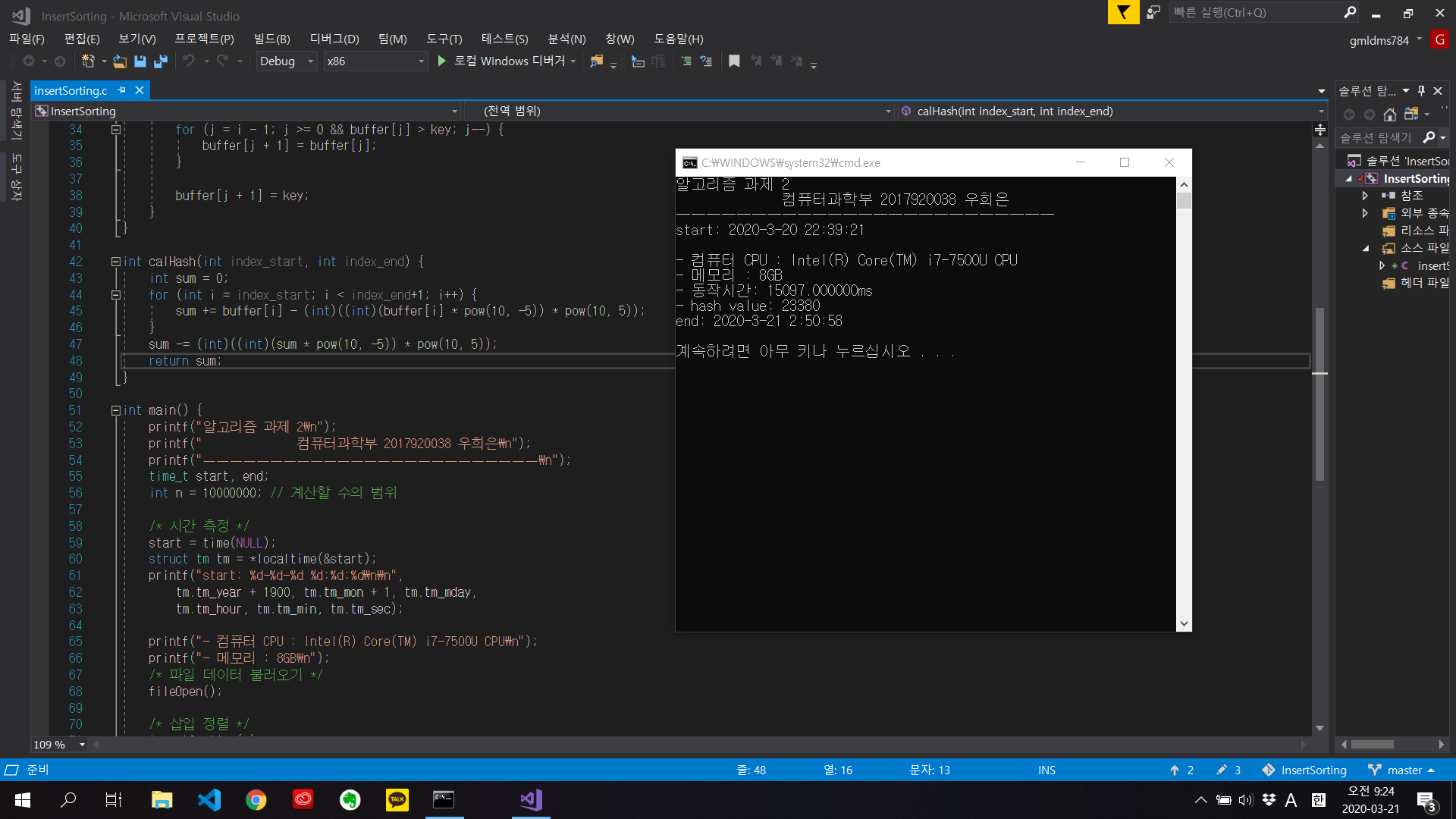This screenshot has width=1456, height=819.
Task: Click the comment out lines icon
Action: click(686, 61)
